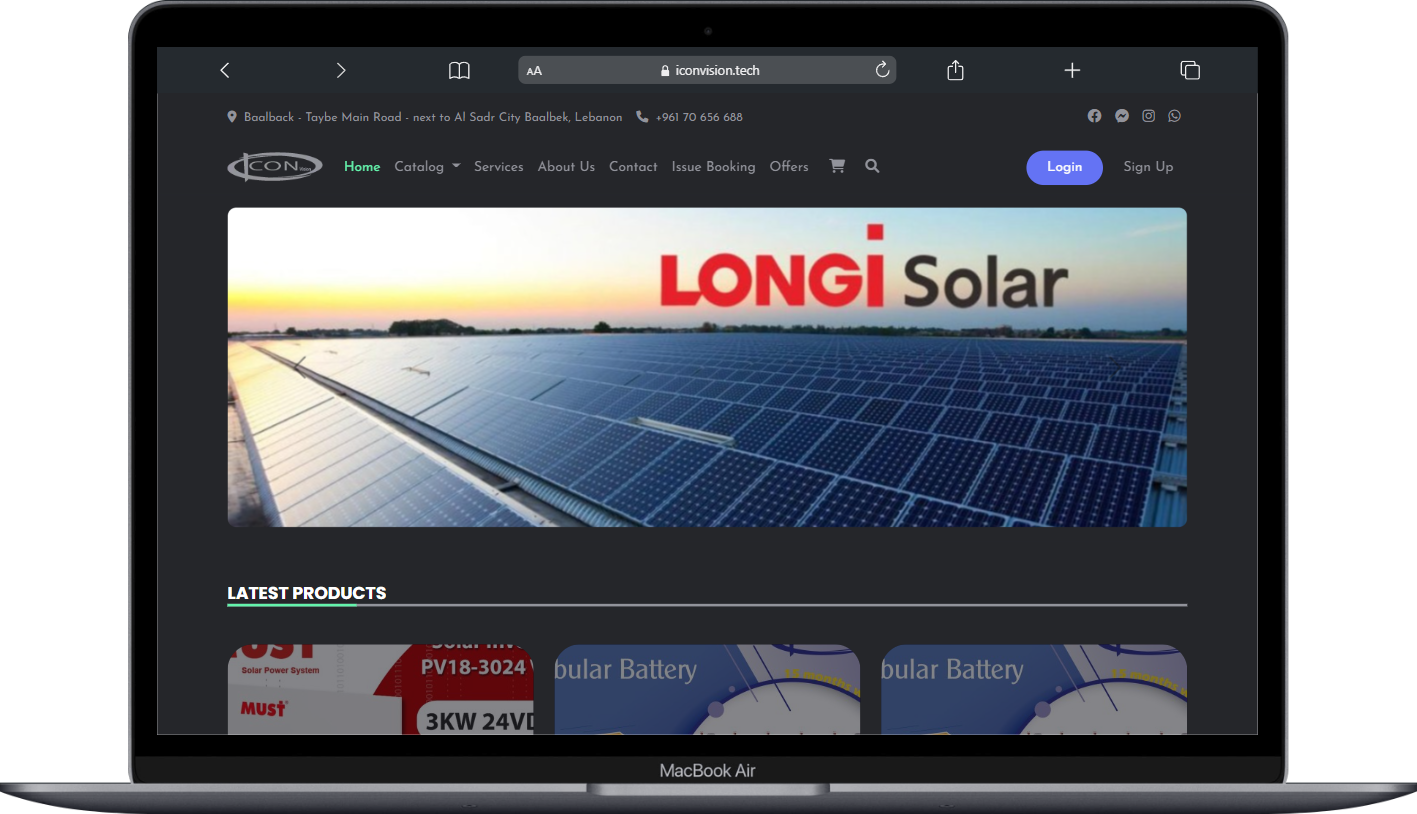Tap the AA reader text-size button
The height and width of the screenshot is (814, 1417).
[534, 71]
